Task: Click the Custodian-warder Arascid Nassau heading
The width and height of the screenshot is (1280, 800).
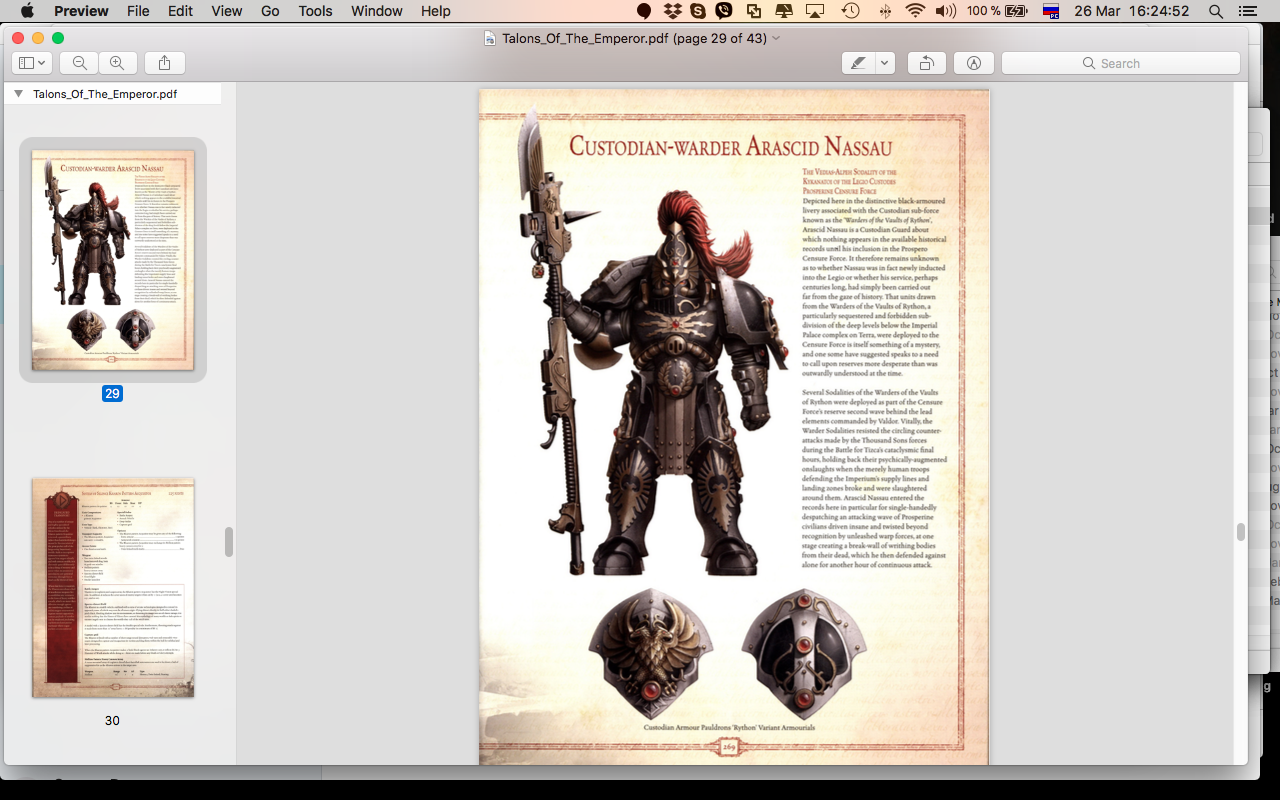Action: [731, 147]
